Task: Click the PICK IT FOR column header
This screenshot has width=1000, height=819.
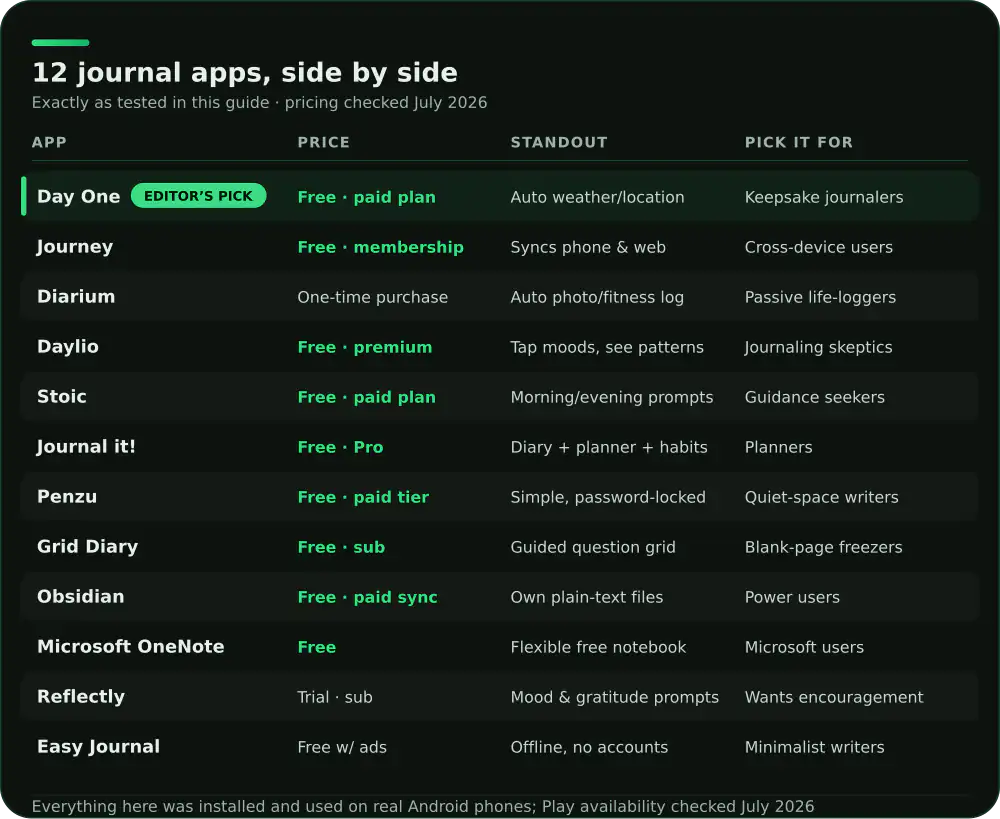Action: [798, 142]
